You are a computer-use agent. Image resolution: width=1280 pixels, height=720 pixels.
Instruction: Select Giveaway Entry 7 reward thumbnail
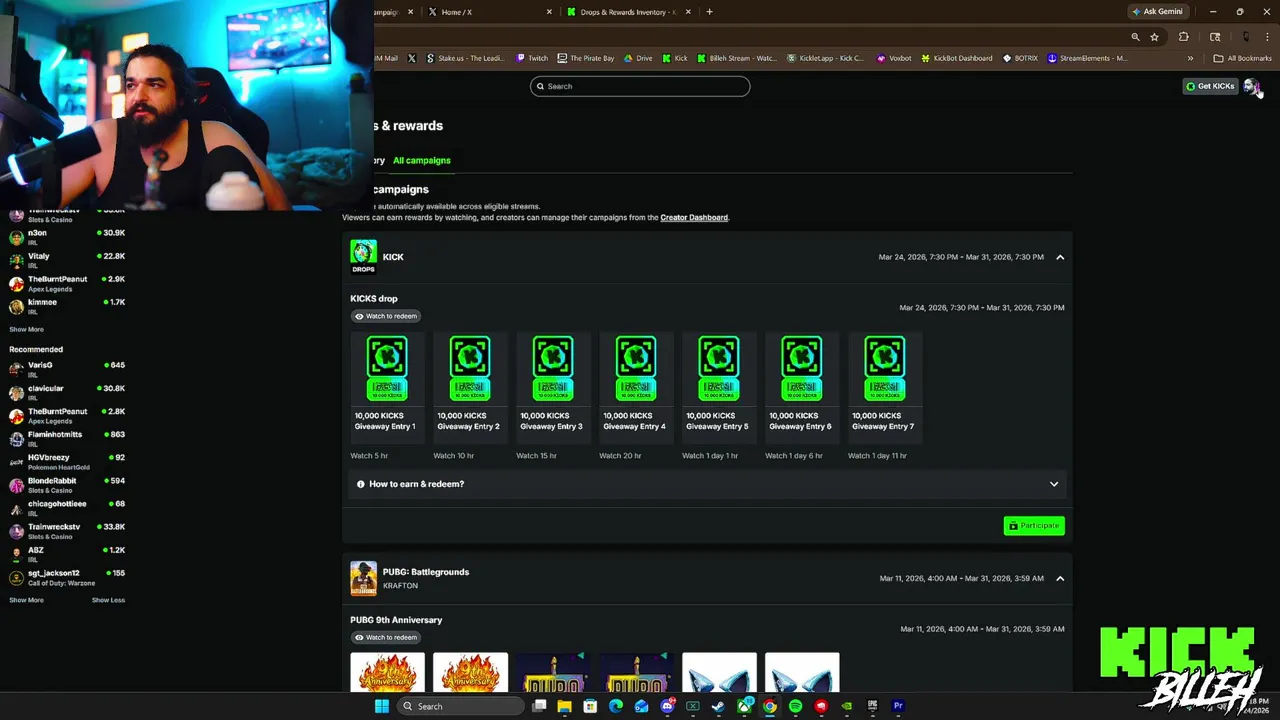point(885,368)
